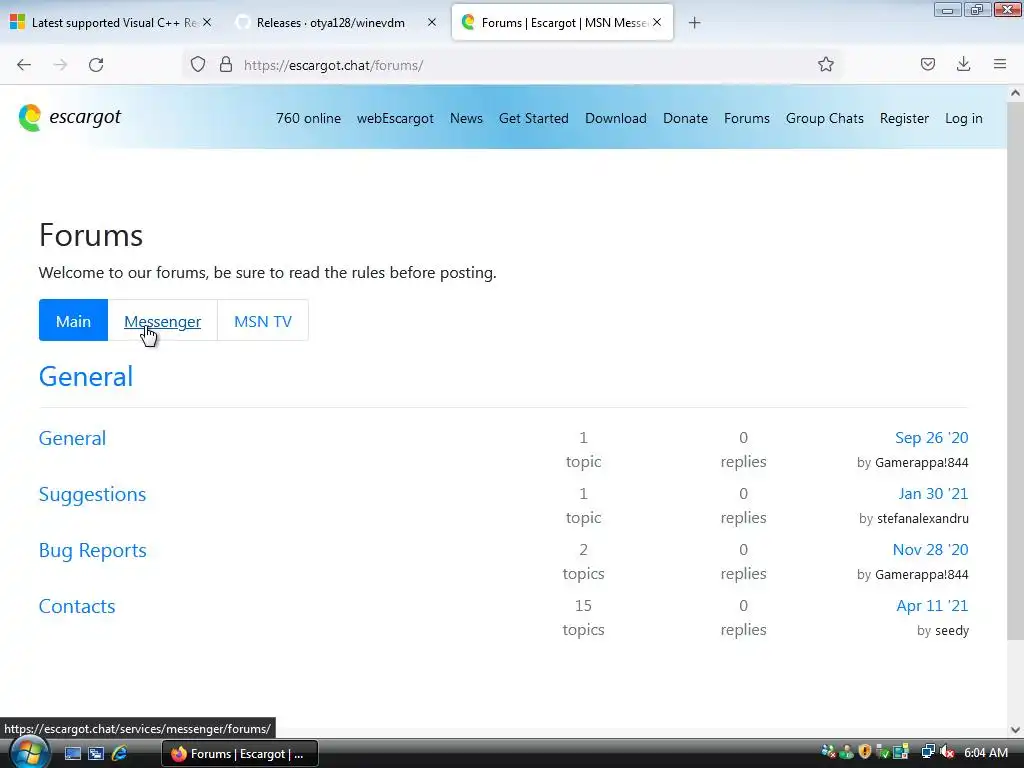The image size is (1024, 768).
Task: Click the taskbar clock 6:04 AM
Action: tap(986, 753)
